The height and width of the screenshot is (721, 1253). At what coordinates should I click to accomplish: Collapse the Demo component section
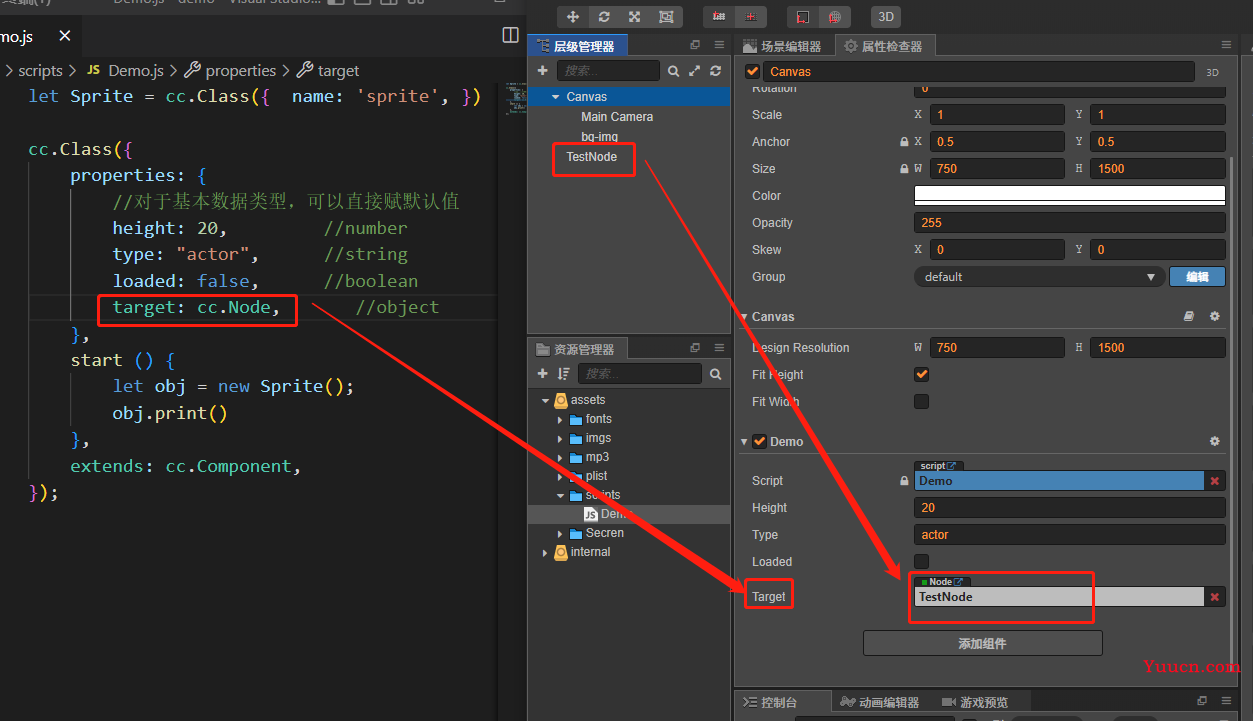[x=744, y=441]
